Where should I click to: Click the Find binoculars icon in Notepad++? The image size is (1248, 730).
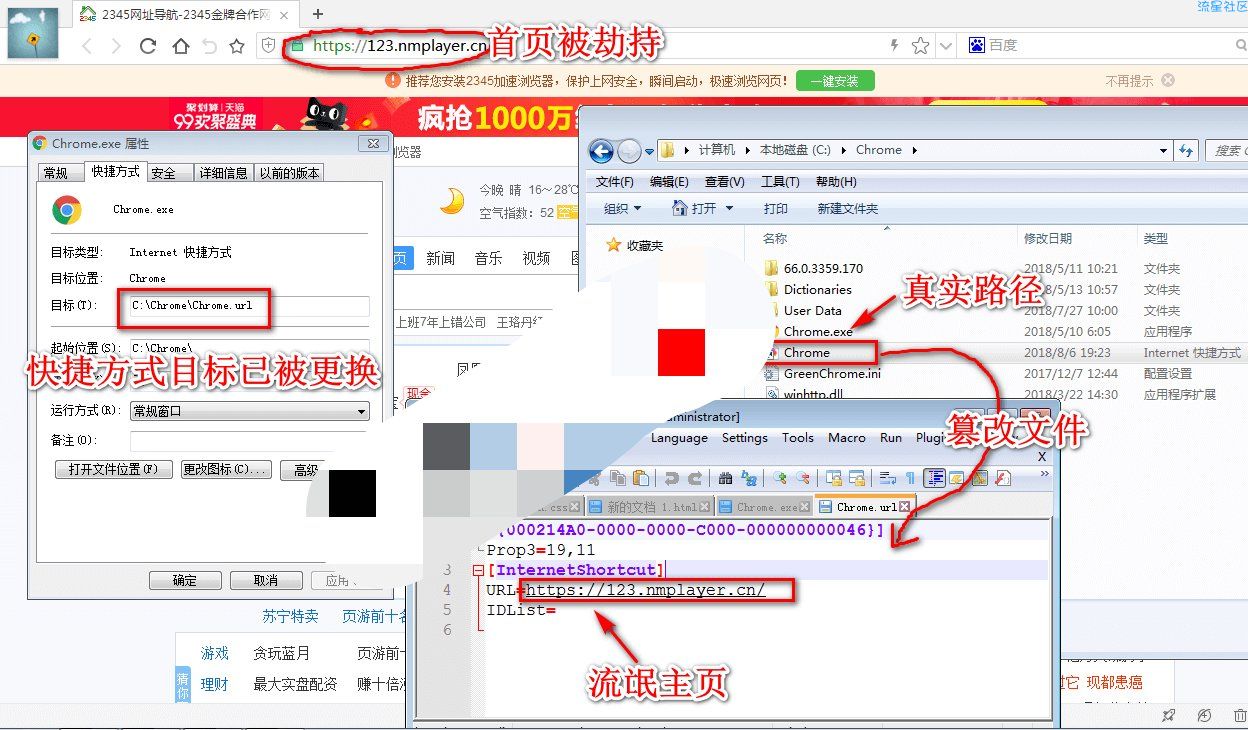click(724, 478)
